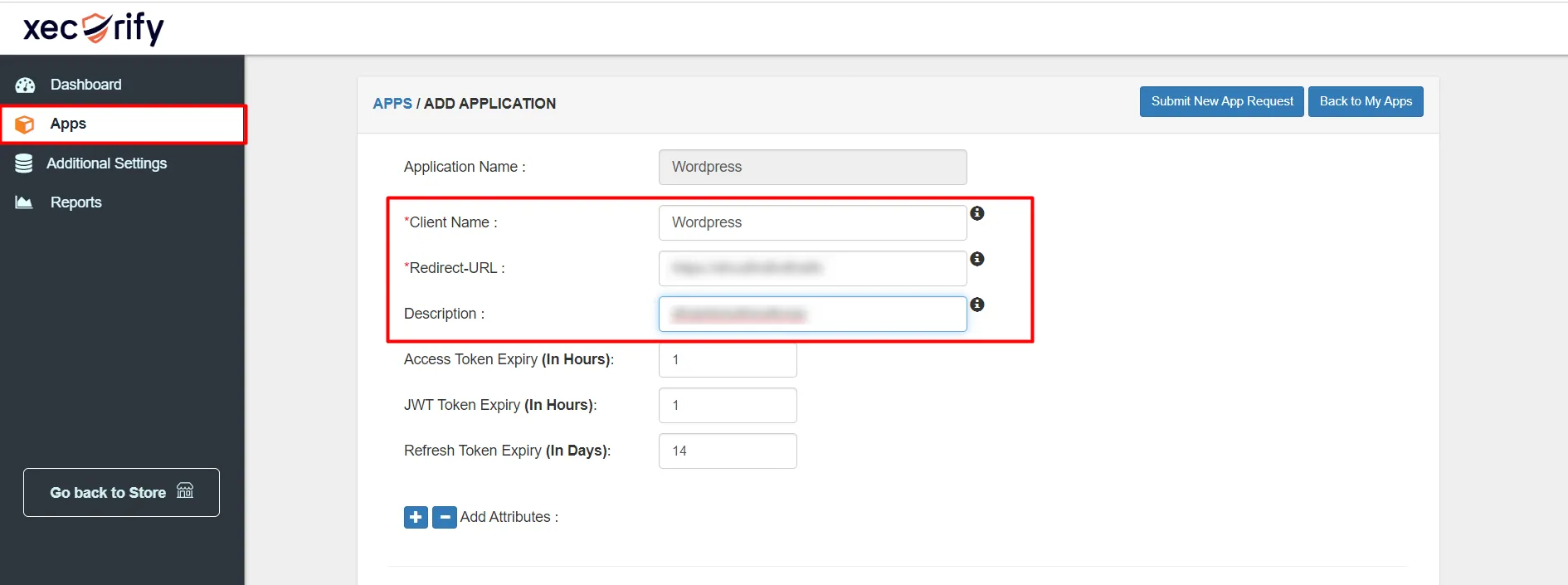Open Reports in the sidebar

pos(122,202)
